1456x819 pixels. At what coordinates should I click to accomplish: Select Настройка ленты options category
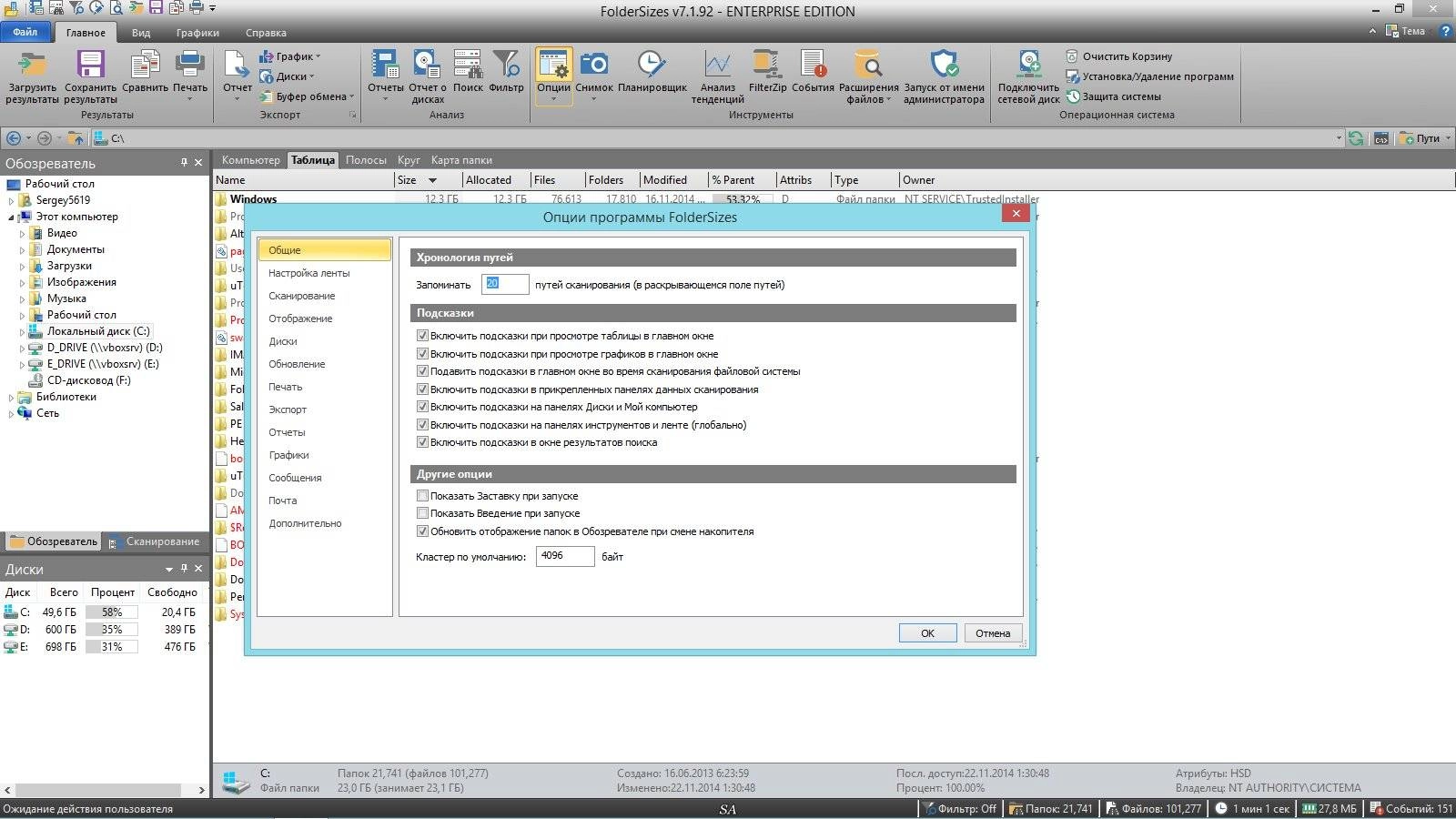coord(324,273)
